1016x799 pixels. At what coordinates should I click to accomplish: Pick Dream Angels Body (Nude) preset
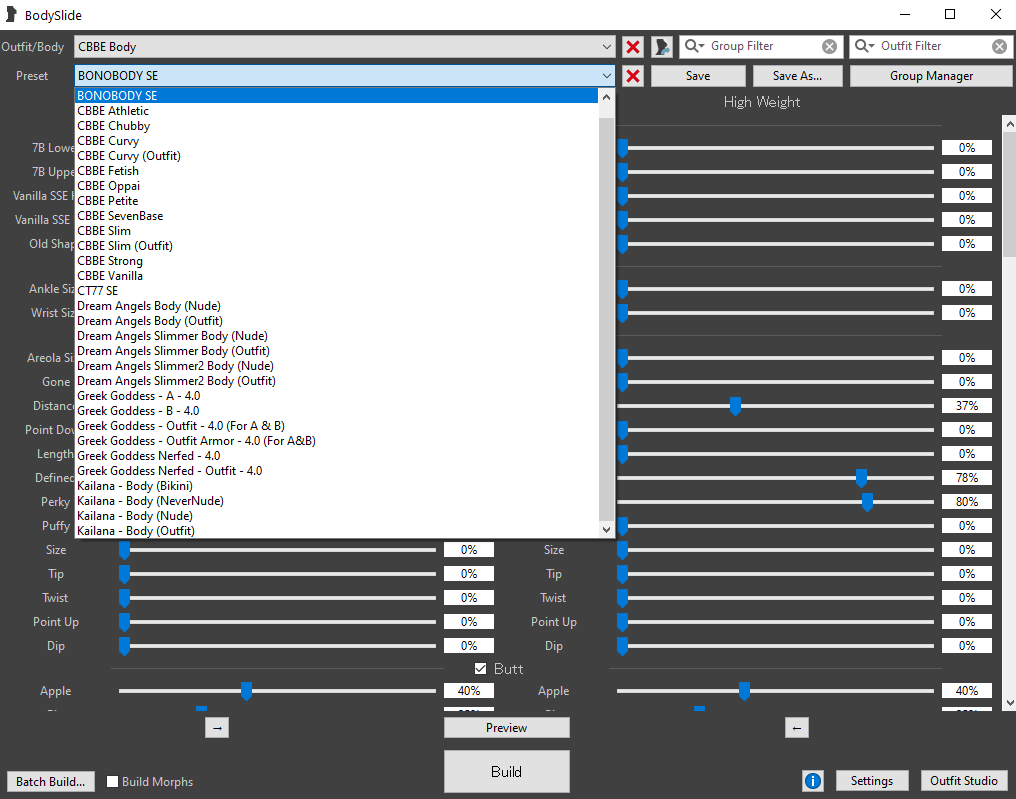click(336, 306)
